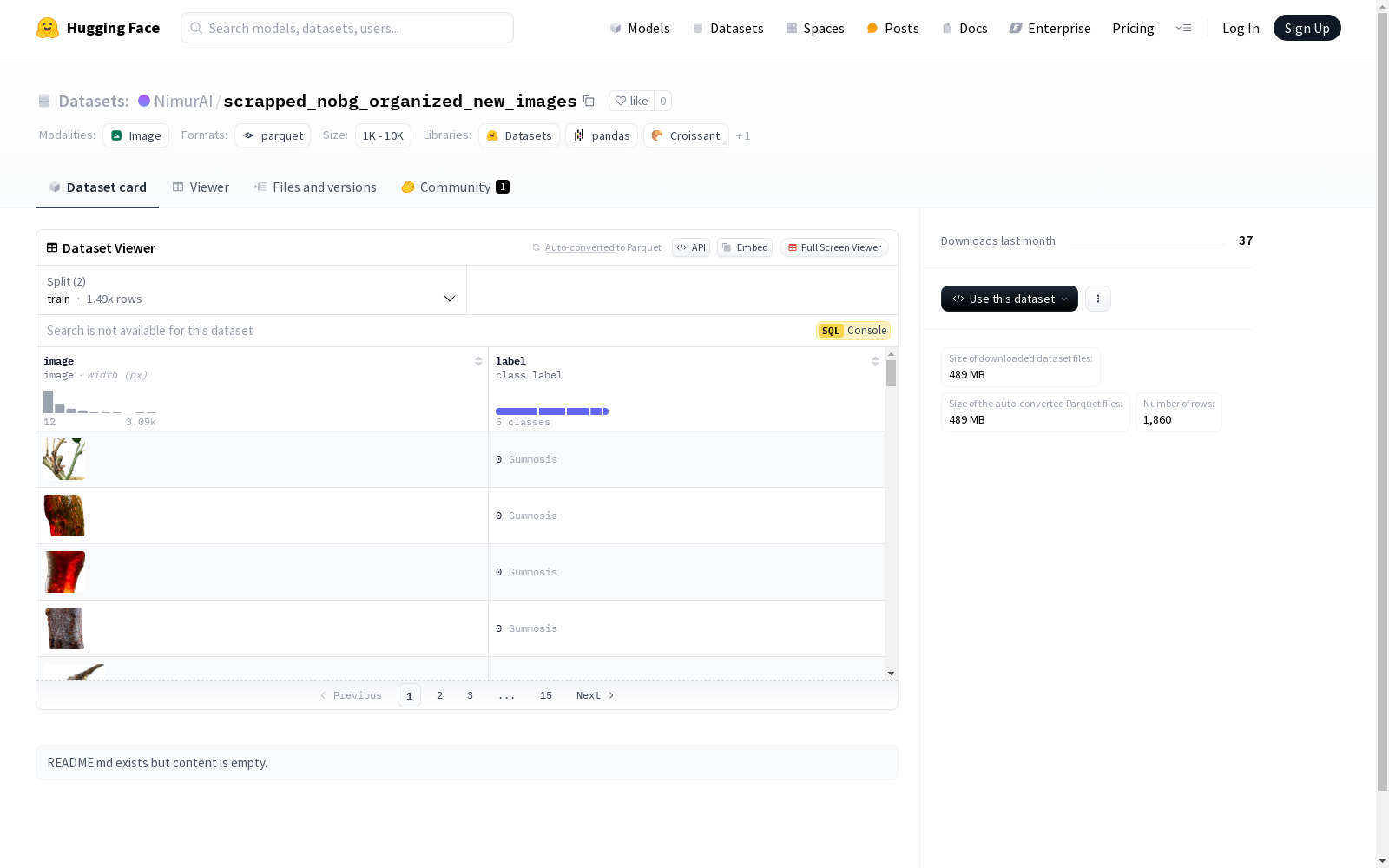This screenshot has height=868, width=1389.
Task: Sort the label column
Action: [875, 361]
